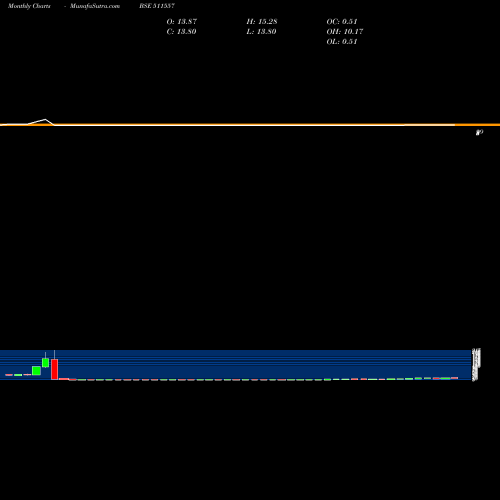Click the 'OH: 10.17' reading
The image size is (500, 500).
click(x=345, y=31)
